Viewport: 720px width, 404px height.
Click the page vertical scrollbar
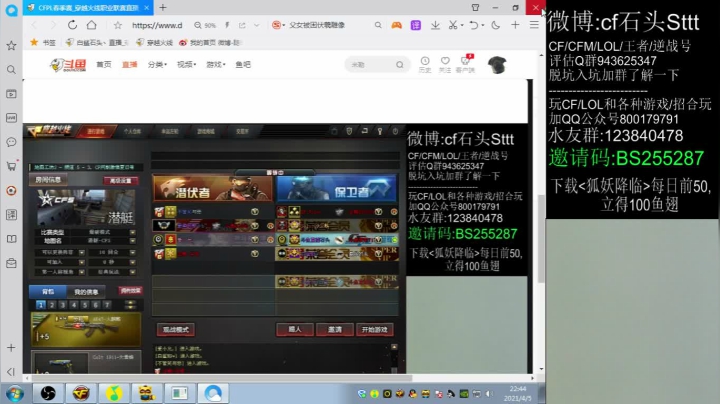point(541,239)
